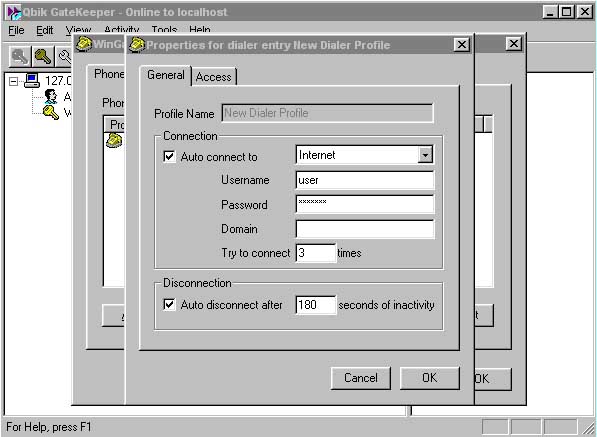This screenshot has height=437, width=597.
Task: Click into the Username field
Action: coord(365,180)
